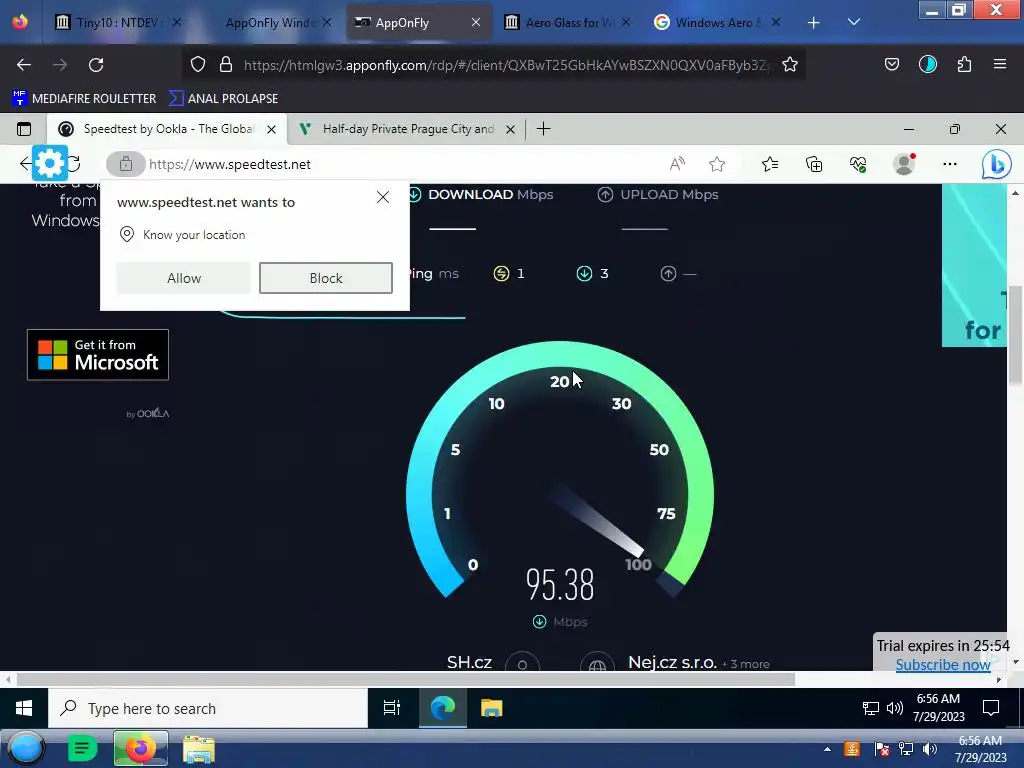Open network icon in inner system tray
Viewport: 1024px width, 768px height.
coord(871,708)
